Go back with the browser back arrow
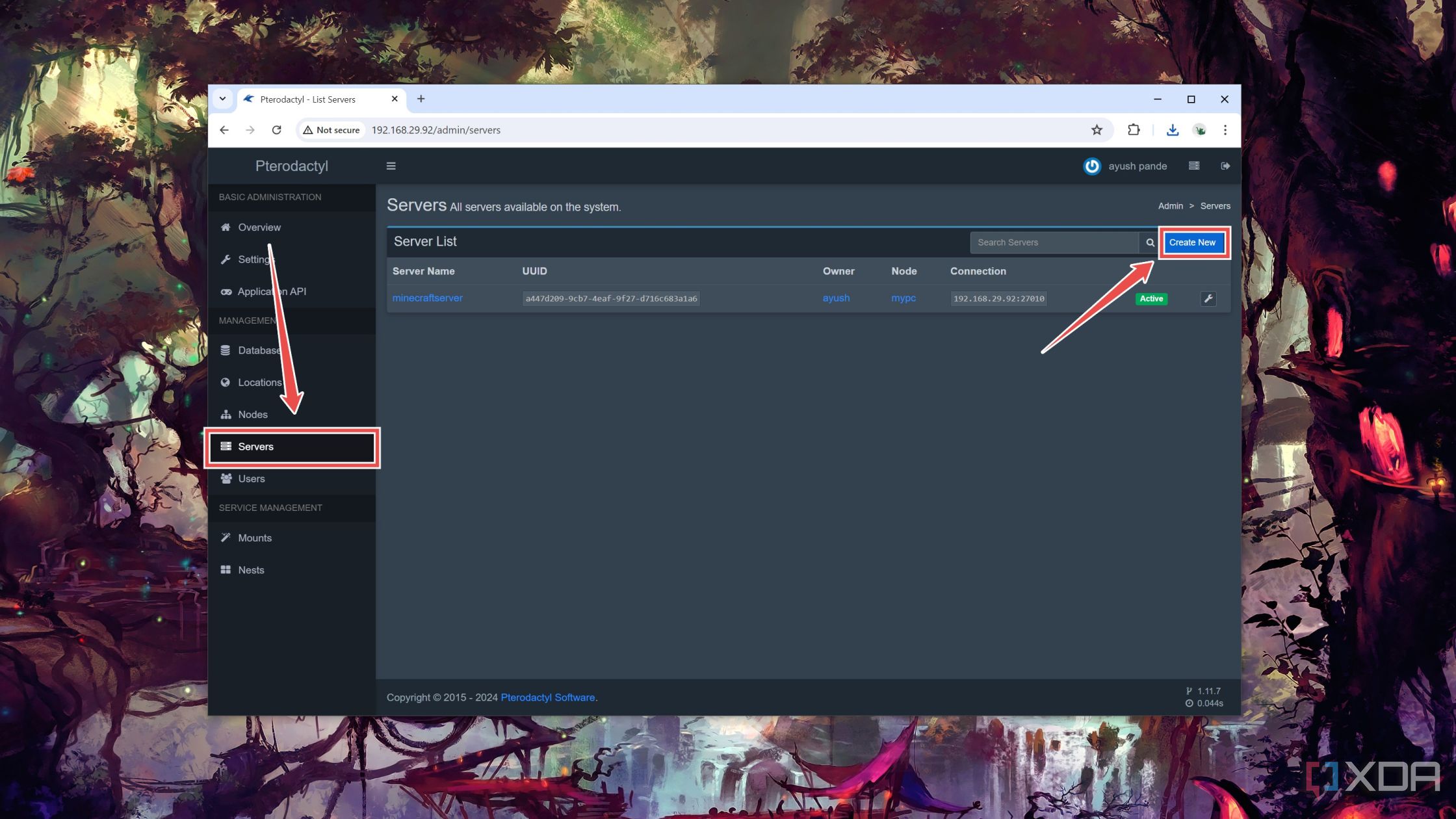This screenshot has height=819, width=1456. pos(224,130)
